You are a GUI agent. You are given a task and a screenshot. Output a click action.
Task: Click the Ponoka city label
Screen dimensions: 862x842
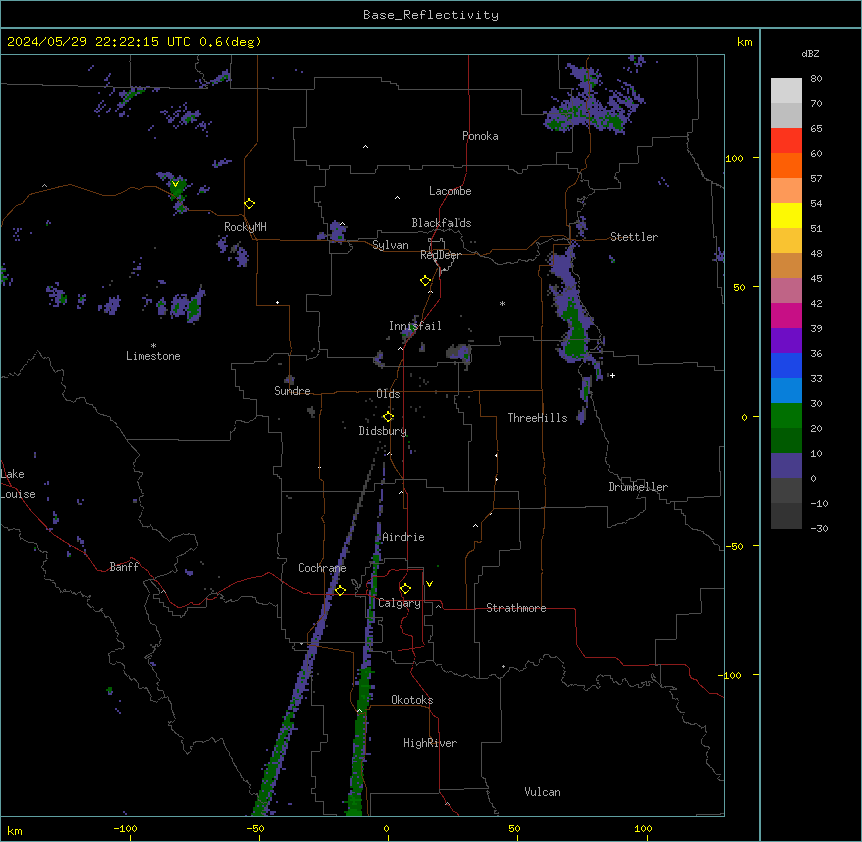480,136
